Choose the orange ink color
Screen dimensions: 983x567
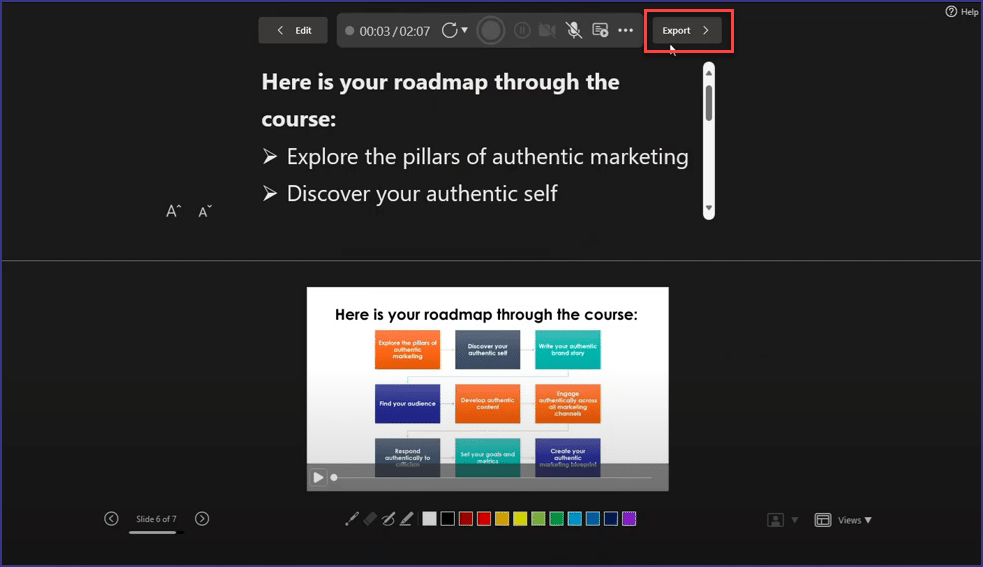[502, 519]
